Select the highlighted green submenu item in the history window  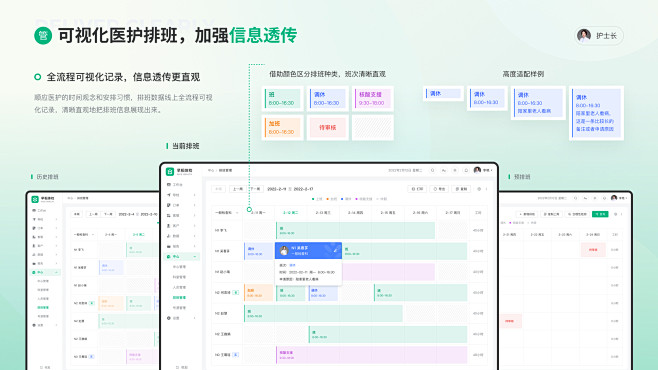tap(43, 307)
